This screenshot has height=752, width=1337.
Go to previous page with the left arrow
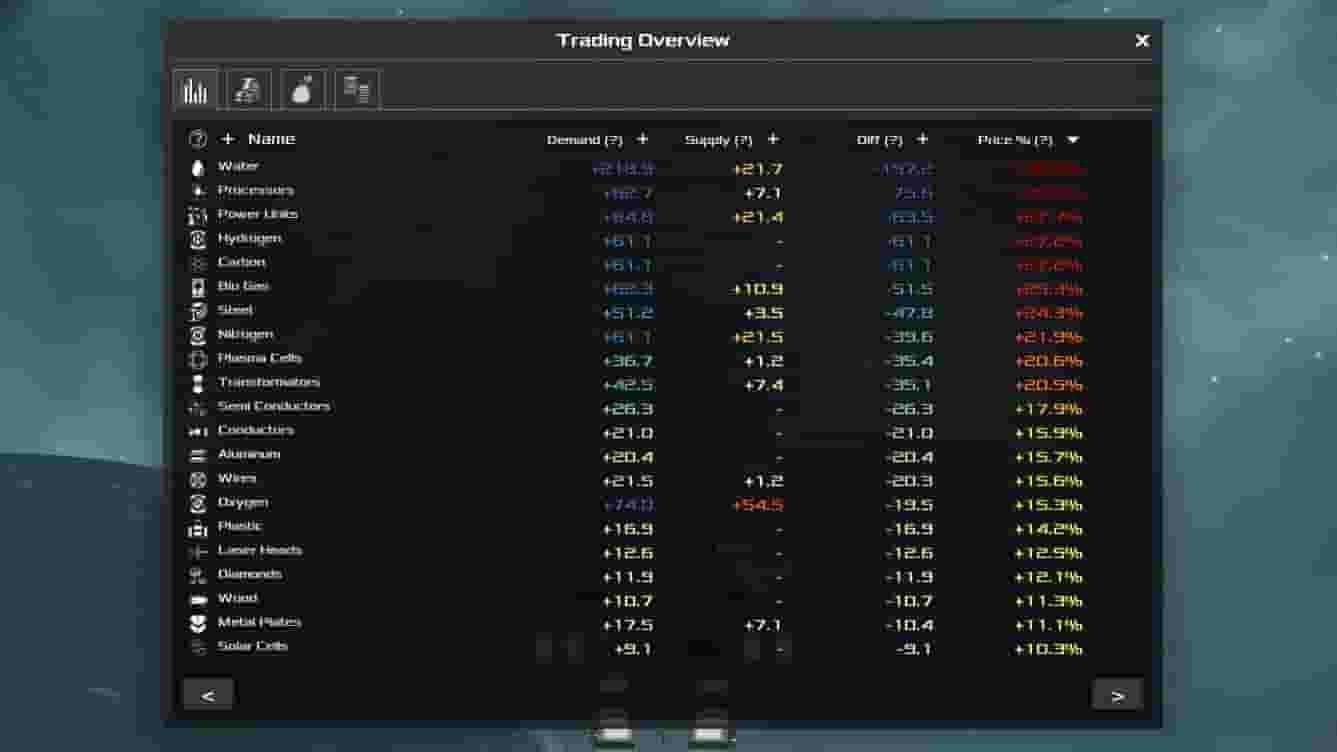[x=209, y=694]
